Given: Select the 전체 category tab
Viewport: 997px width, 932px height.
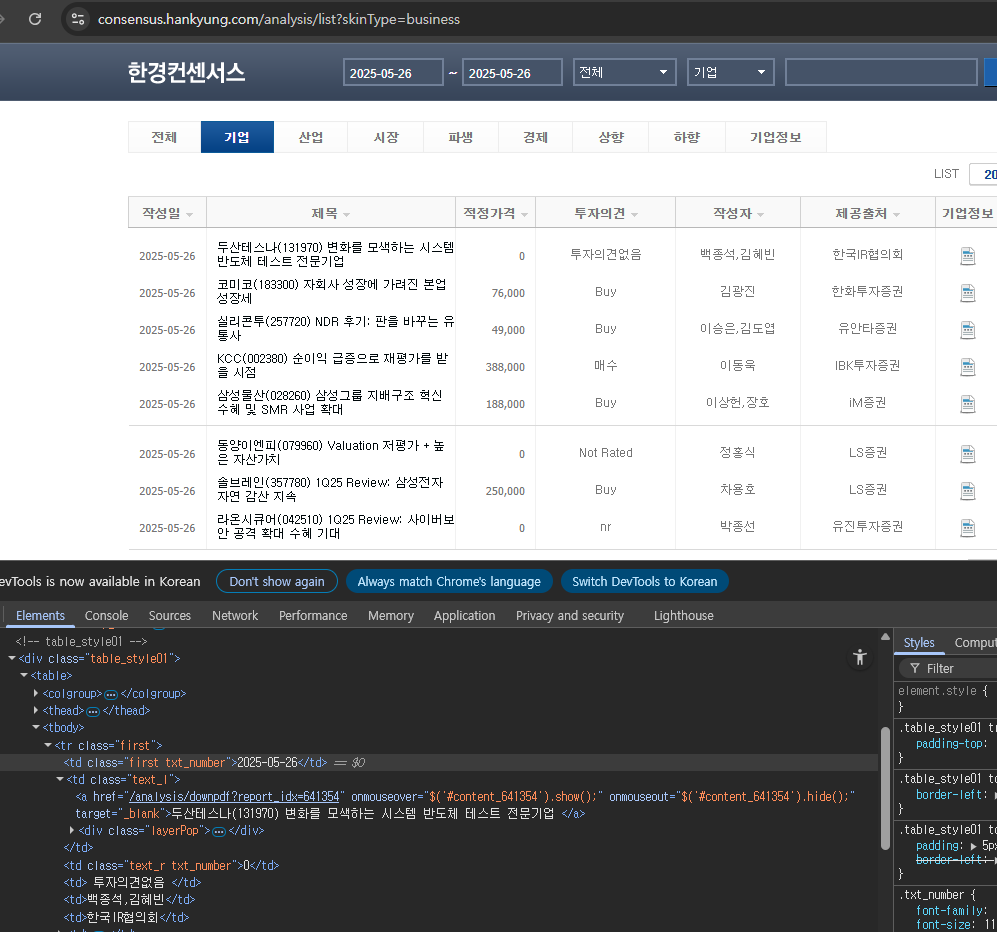Looking at the screenshot, I should tap(164, 137).
